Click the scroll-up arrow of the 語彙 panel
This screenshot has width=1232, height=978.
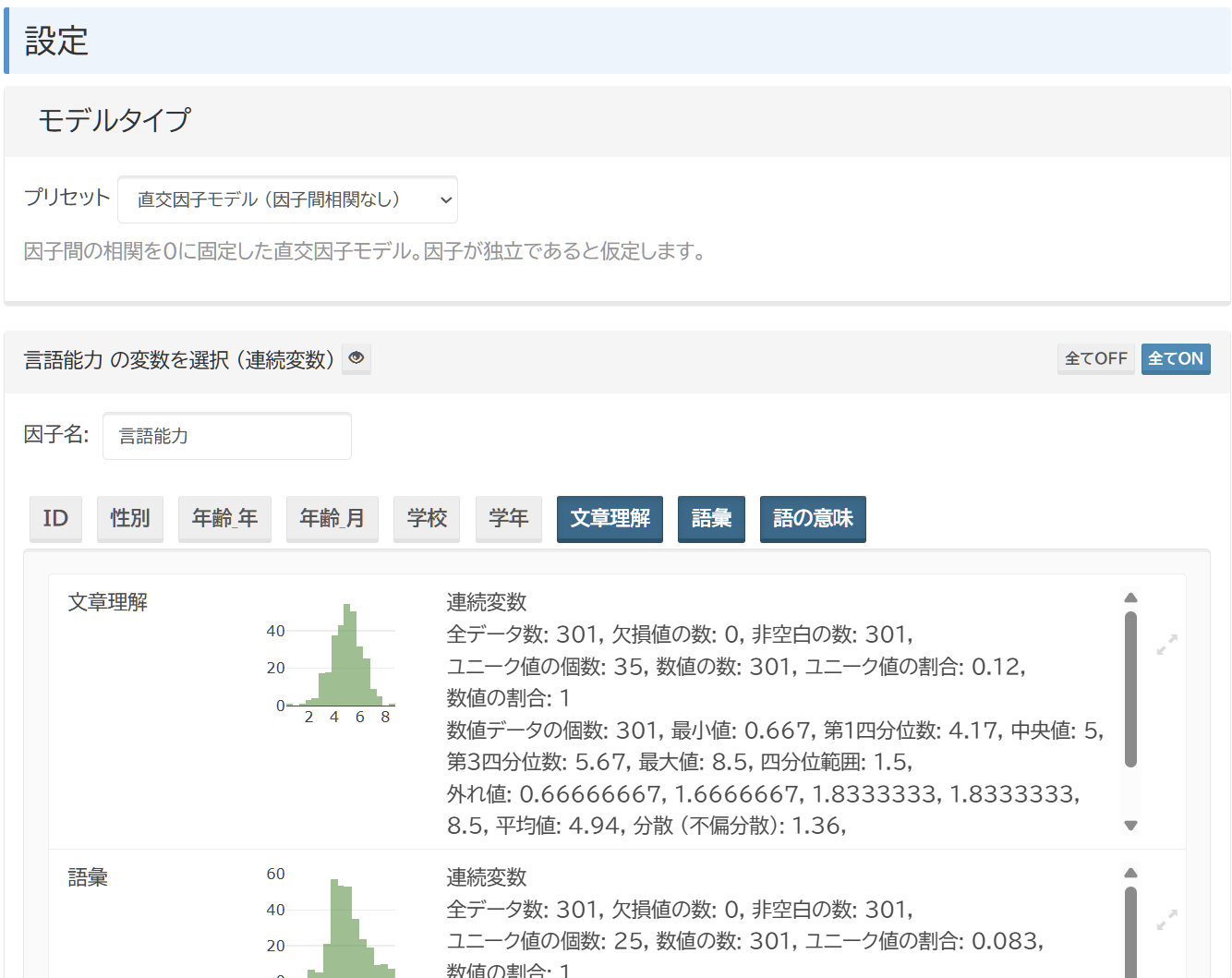[x=1130, y=873]
